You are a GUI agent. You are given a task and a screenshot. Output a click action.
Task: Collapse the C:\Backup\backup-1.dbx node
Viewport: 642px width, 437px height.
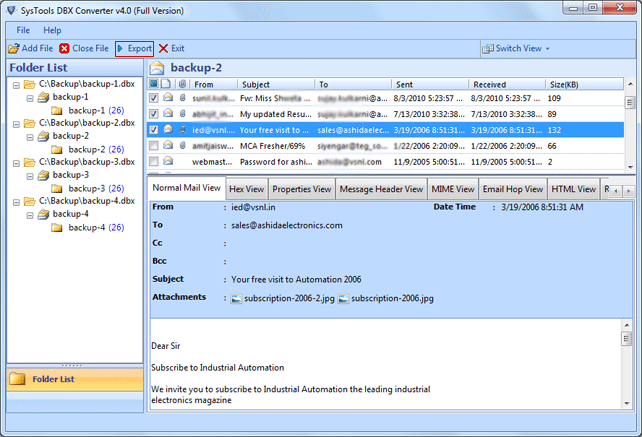(16, 85)
